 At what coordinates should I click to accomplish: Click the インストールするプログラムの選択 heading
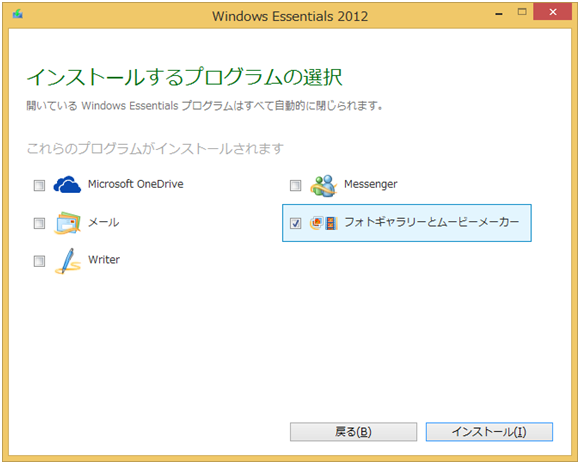(x=184, y=77)
